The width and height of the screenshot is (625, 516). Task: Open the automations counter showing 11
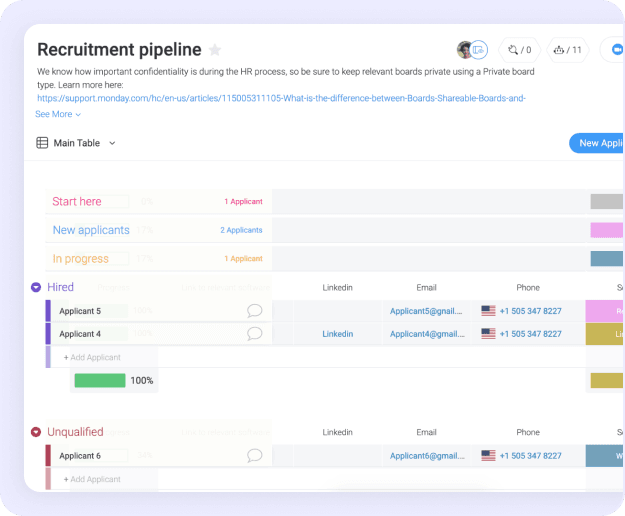pos(567,49)
